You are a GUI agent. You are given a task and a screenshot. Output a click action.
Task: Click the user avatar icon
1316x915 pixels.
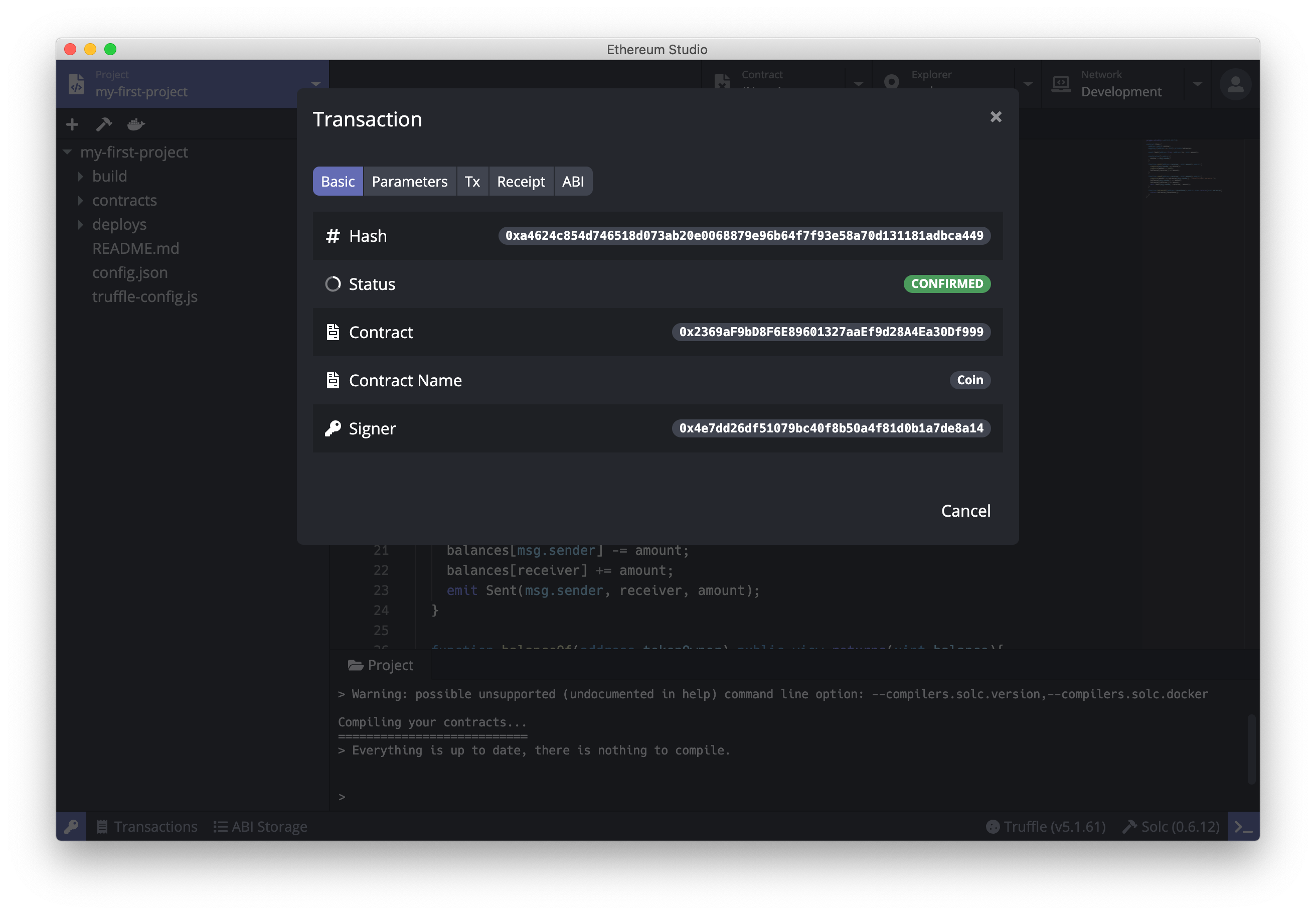pyautogui.click(x=1235, y=85)
